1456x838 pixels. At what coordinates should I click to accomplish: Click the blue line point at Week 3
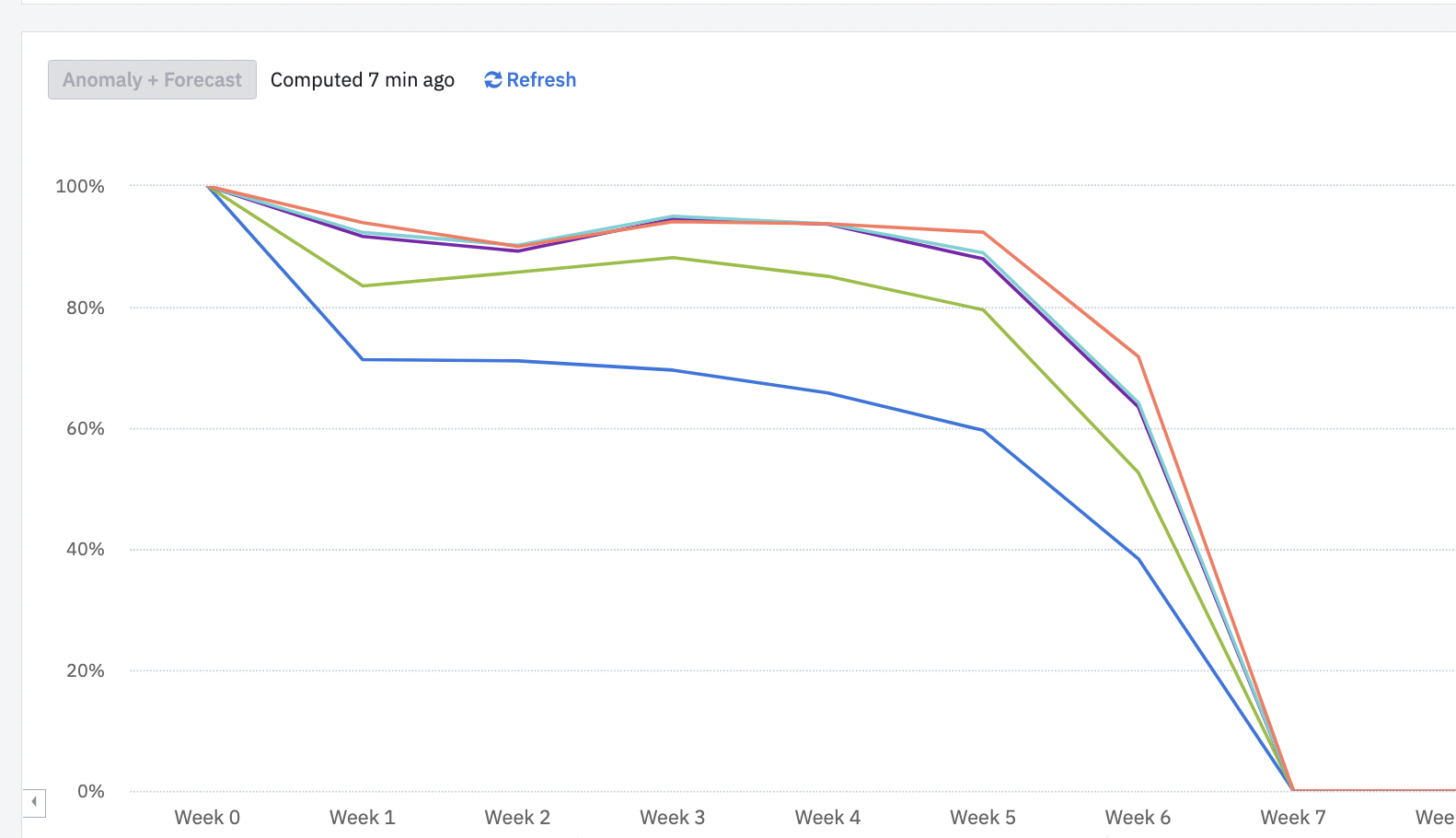673,370
